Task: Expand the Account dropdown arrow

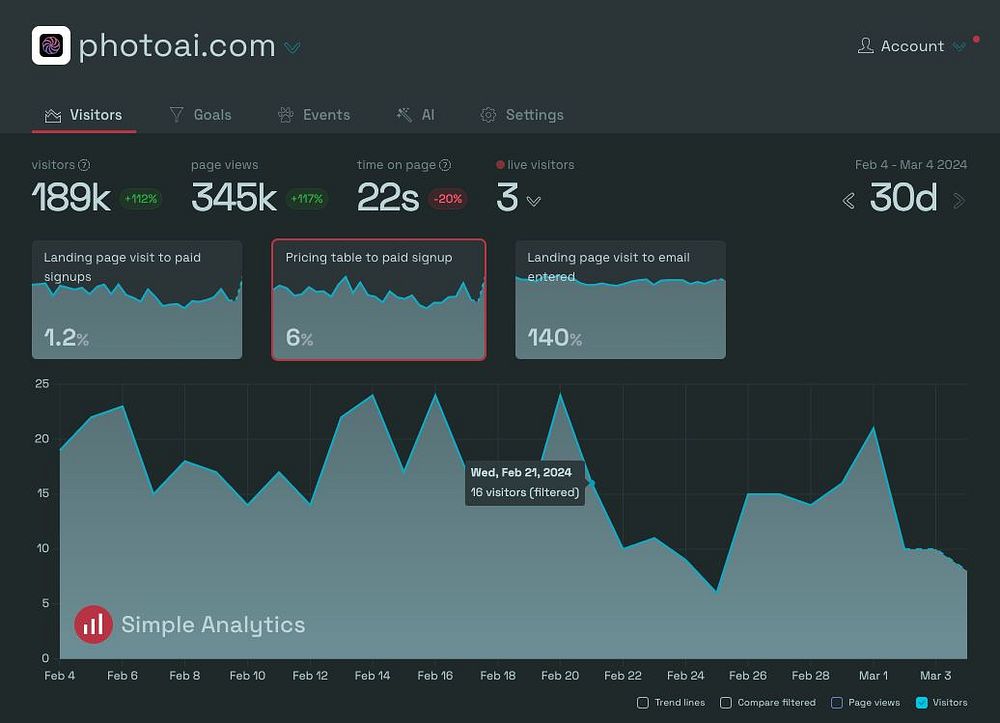Action: (959, 47)
